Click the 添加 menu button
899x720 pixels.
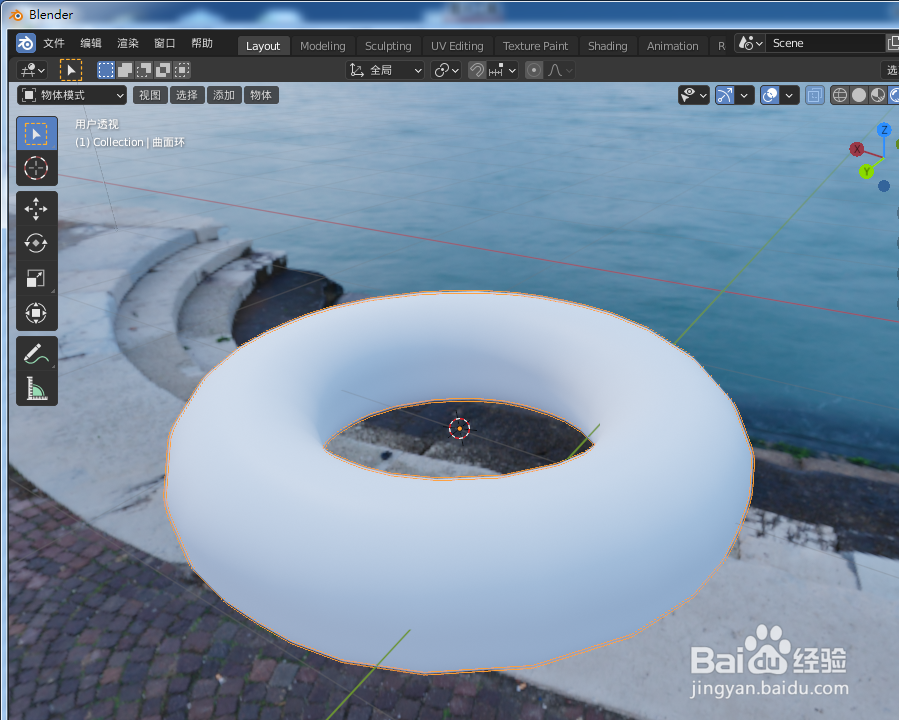click(223, 95)
